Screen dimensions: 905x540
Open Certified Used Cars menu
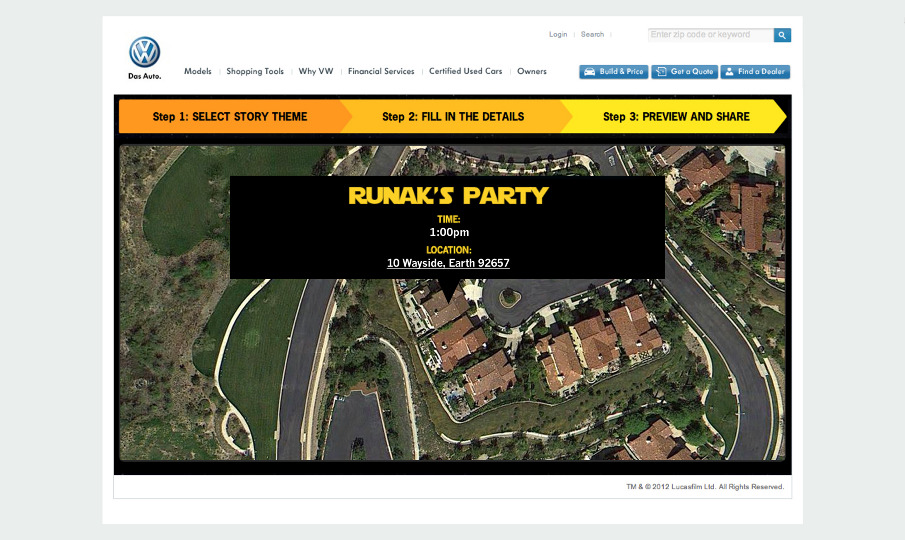pos(465,72)
